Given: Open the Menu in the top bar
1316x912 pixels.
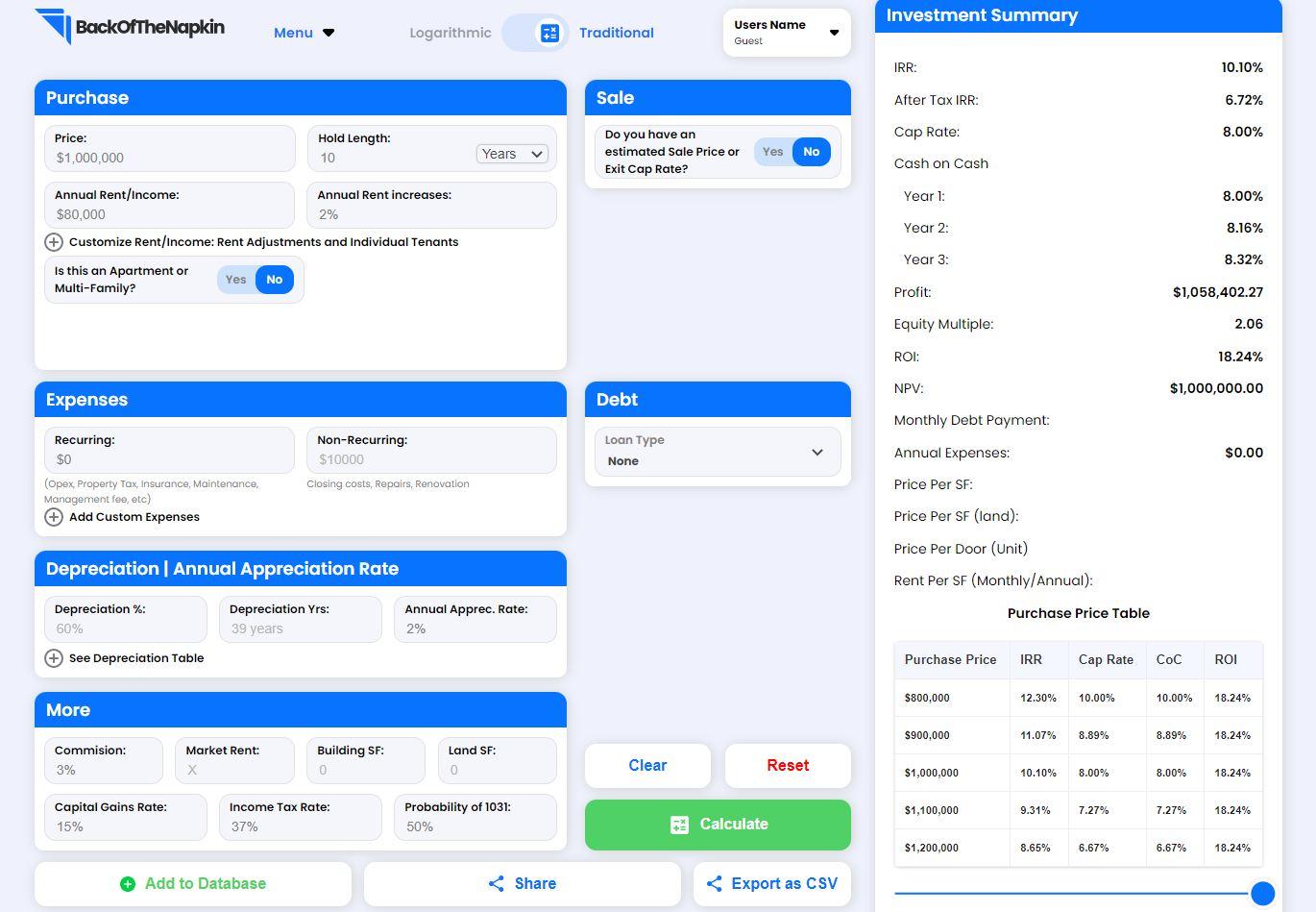Looking at the screenshot, I should pyautogui.click(x=304, y=33).
